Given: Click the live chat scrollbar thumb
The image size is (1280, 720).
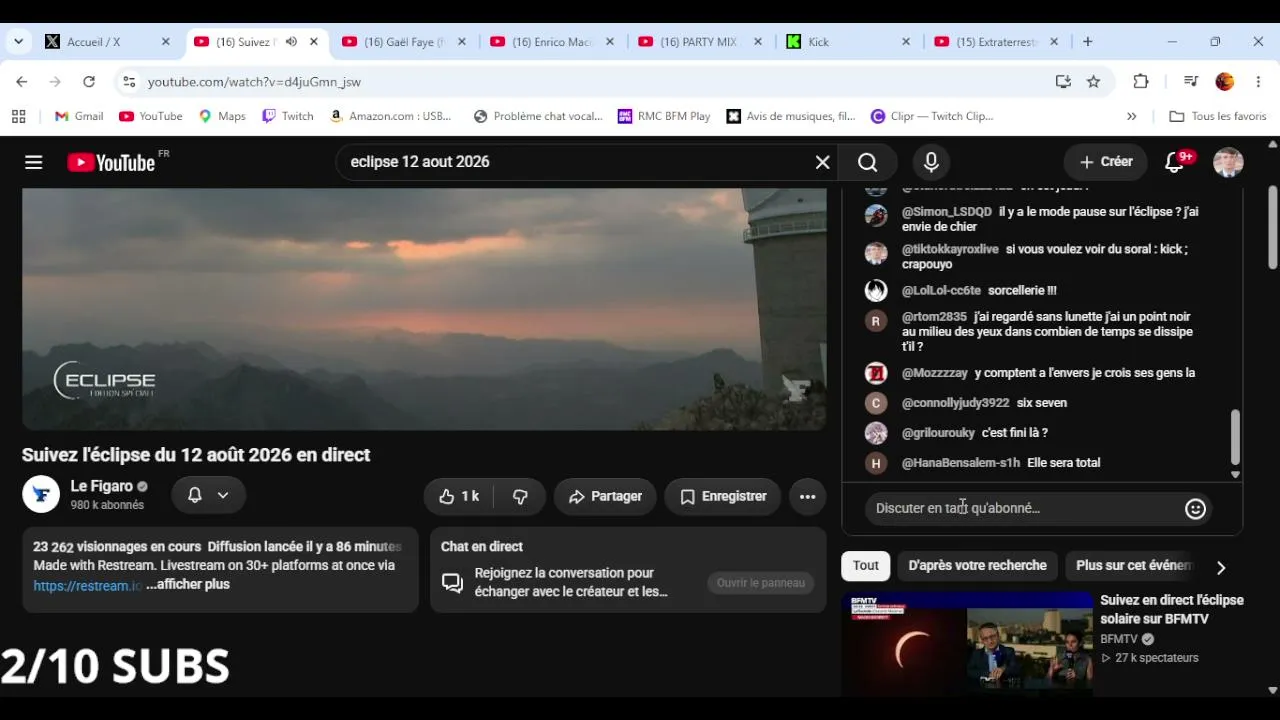Looking at the screenshot, I should tap(1235, 436).
